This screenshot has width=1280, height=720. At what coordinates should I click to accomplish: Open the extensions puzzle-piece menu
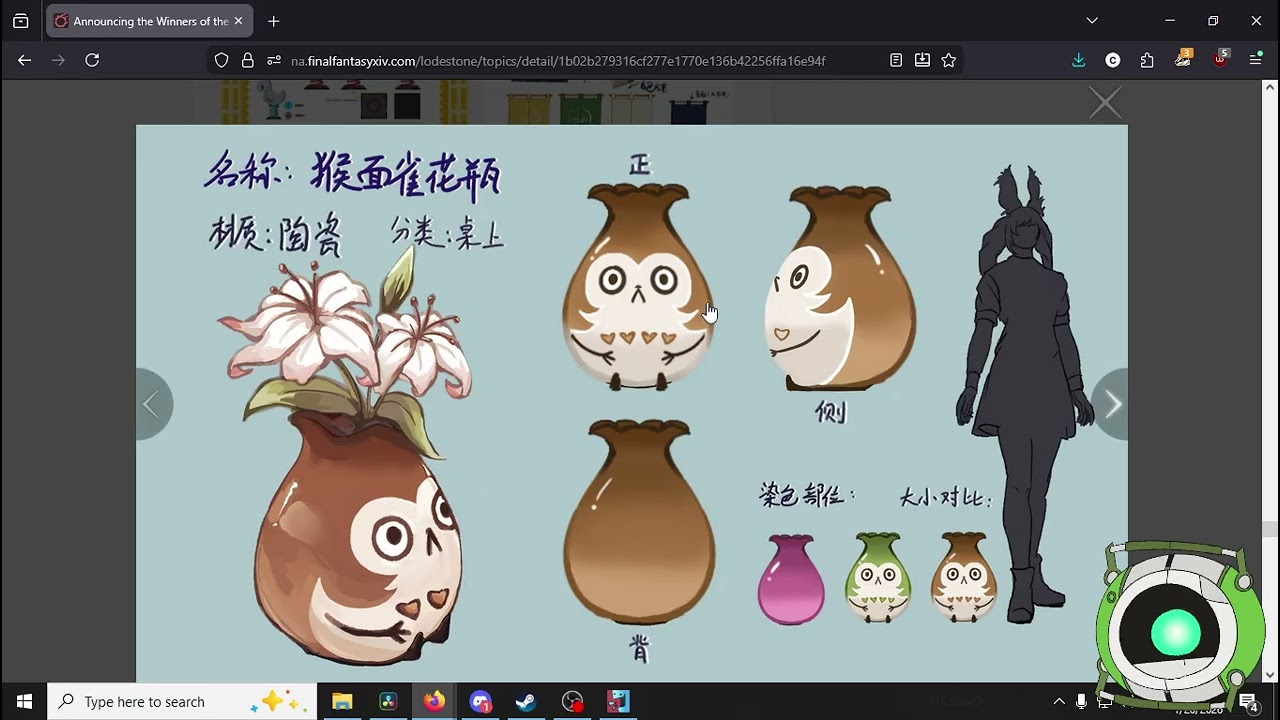pyautogui.click(x=1147, y=61)
